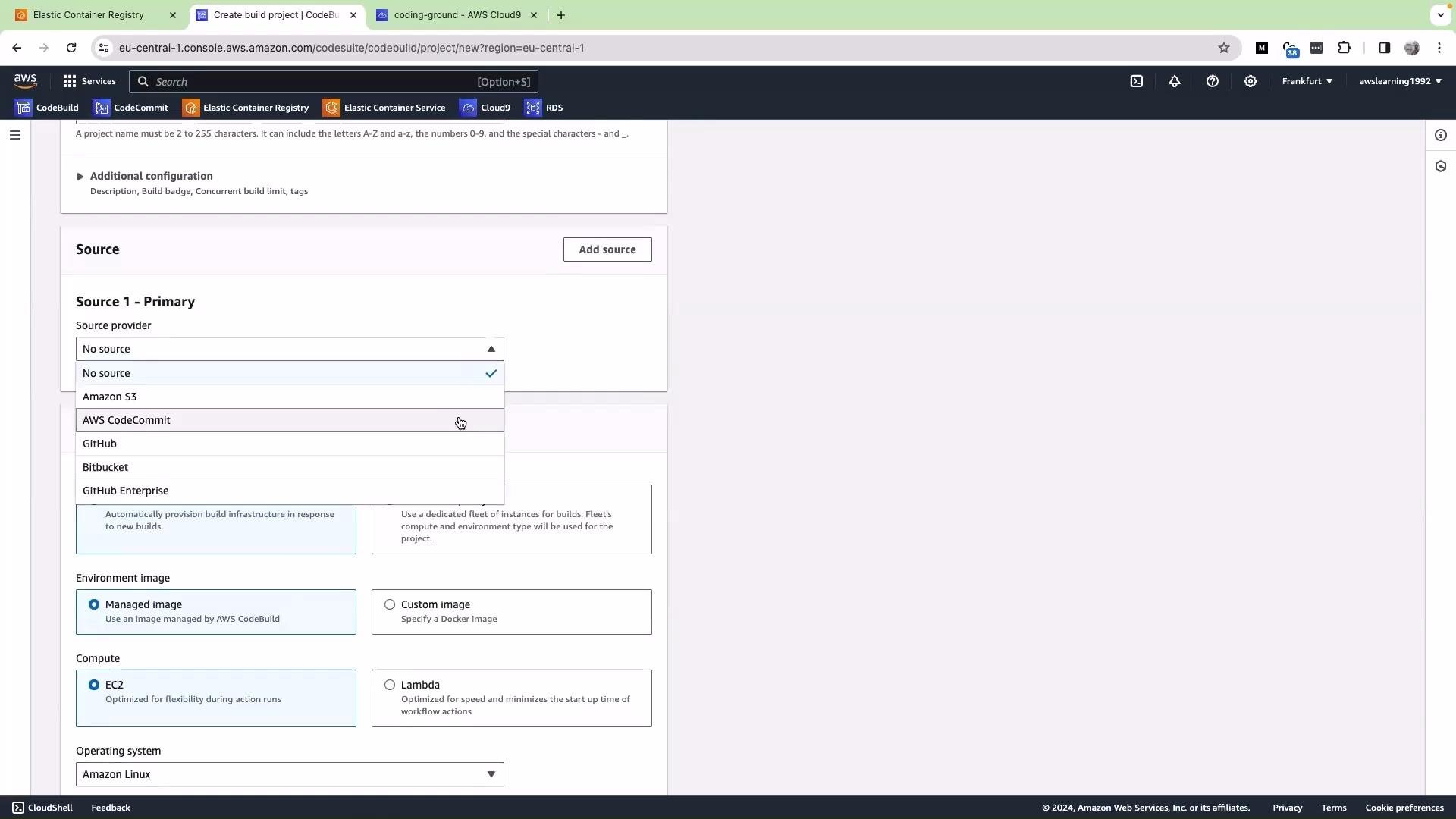Reload the page

pyautogui.click(x=71, y=48)
